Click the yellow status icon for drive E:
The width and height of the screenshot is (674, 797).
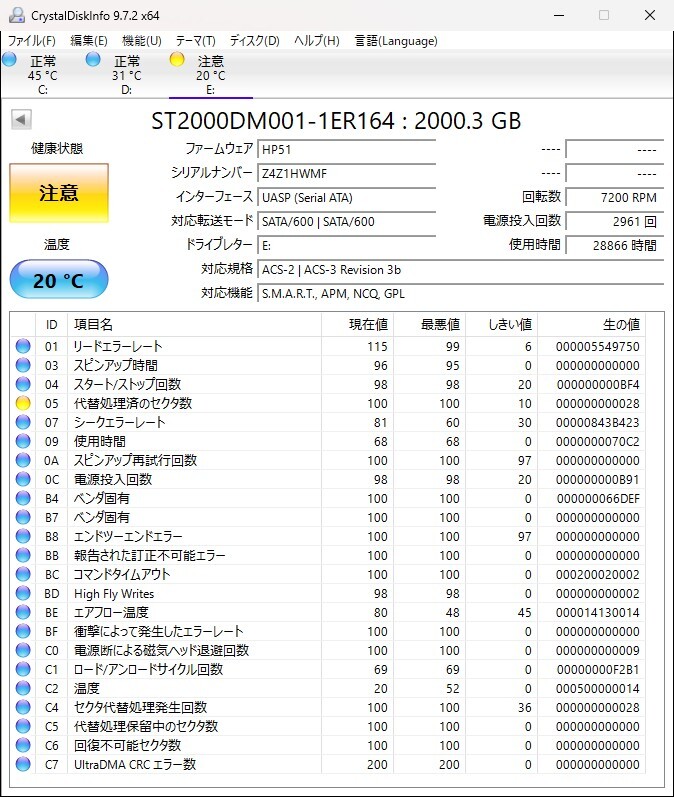point(177,59)
